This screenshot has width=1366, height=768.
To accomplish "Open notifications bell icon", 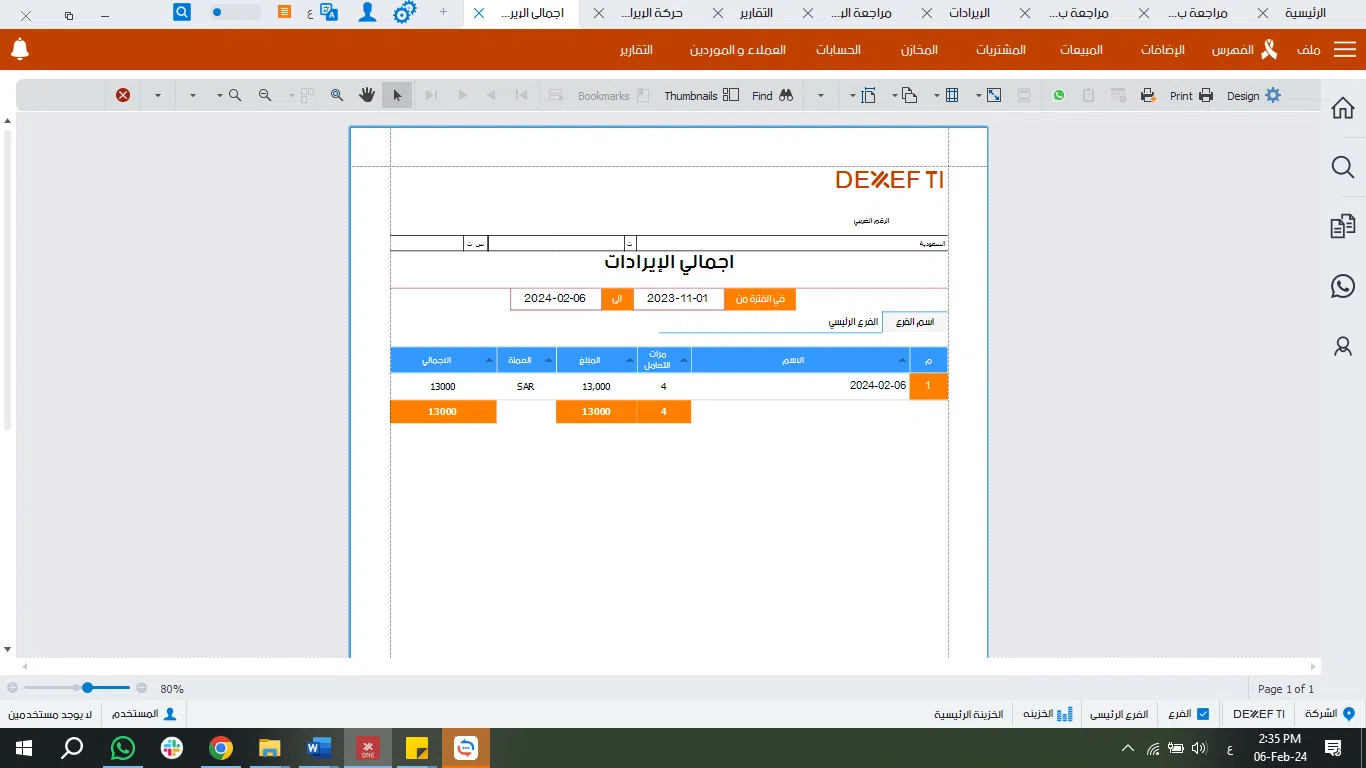I will tap(20, 49).
